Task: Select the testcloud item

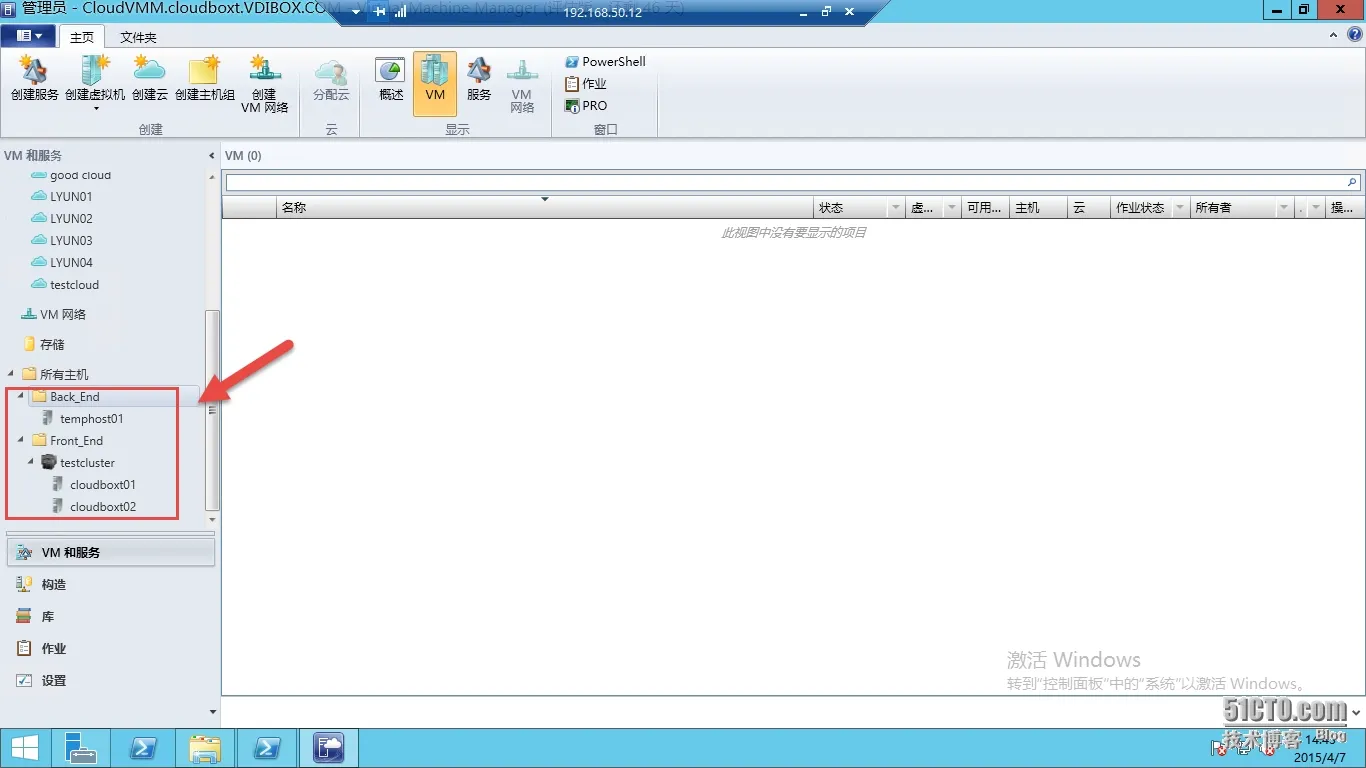Action: [x=74, y=285]
